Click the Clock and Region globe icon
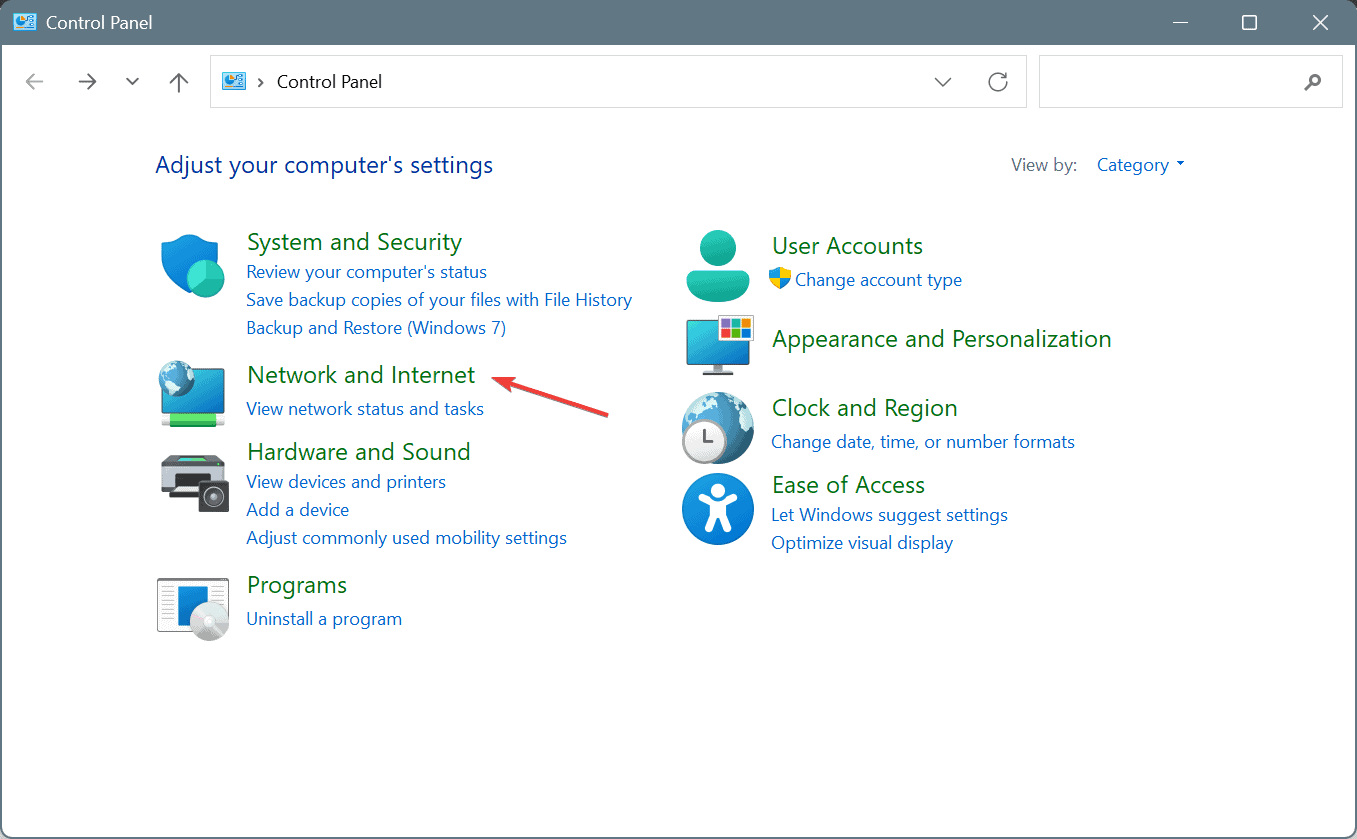This screenshot has height=839, width=1357. 717,427
